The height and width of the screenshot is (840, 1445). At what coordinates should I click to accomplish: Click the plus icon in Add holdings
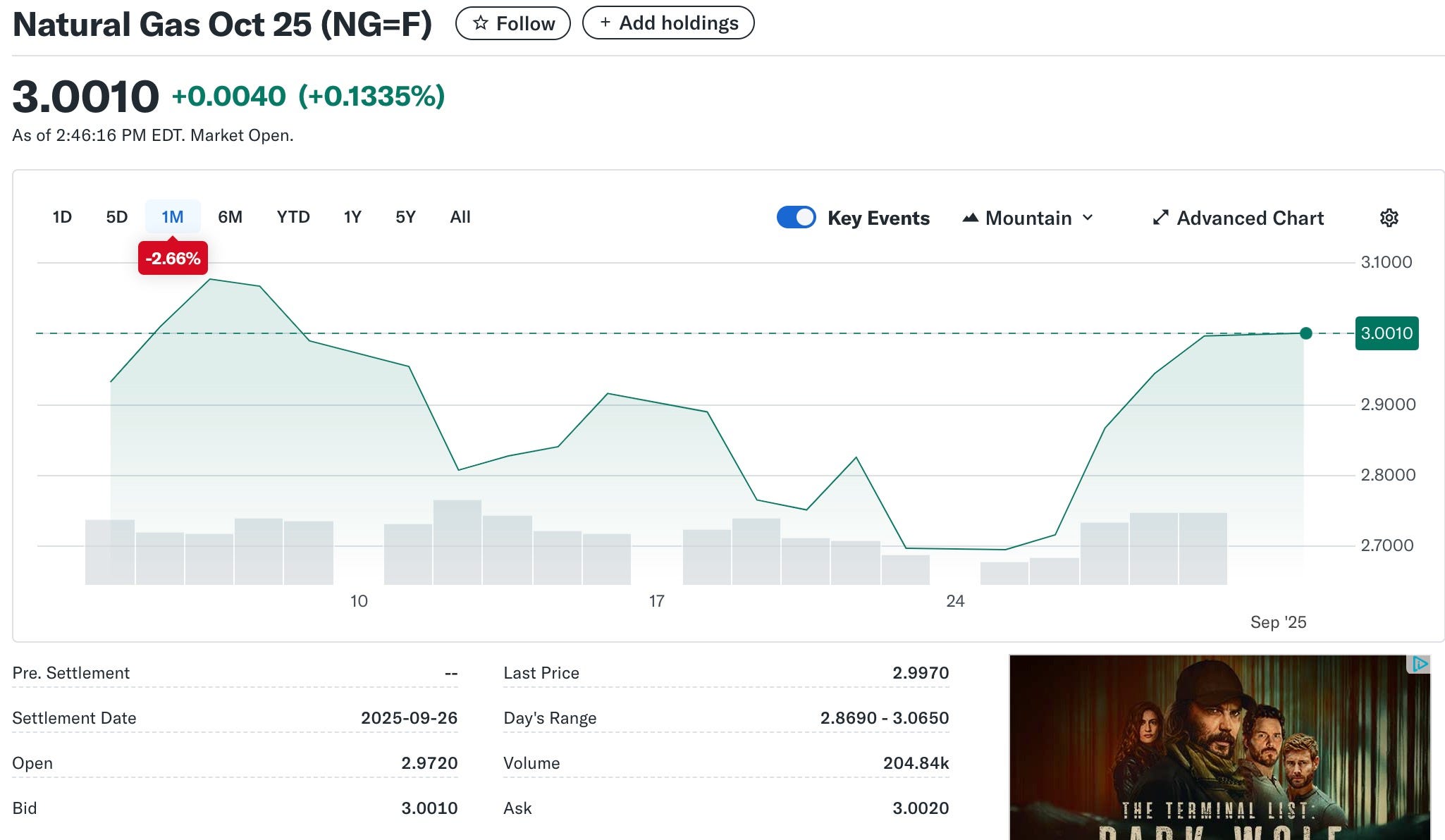click(x=605, y=23)
